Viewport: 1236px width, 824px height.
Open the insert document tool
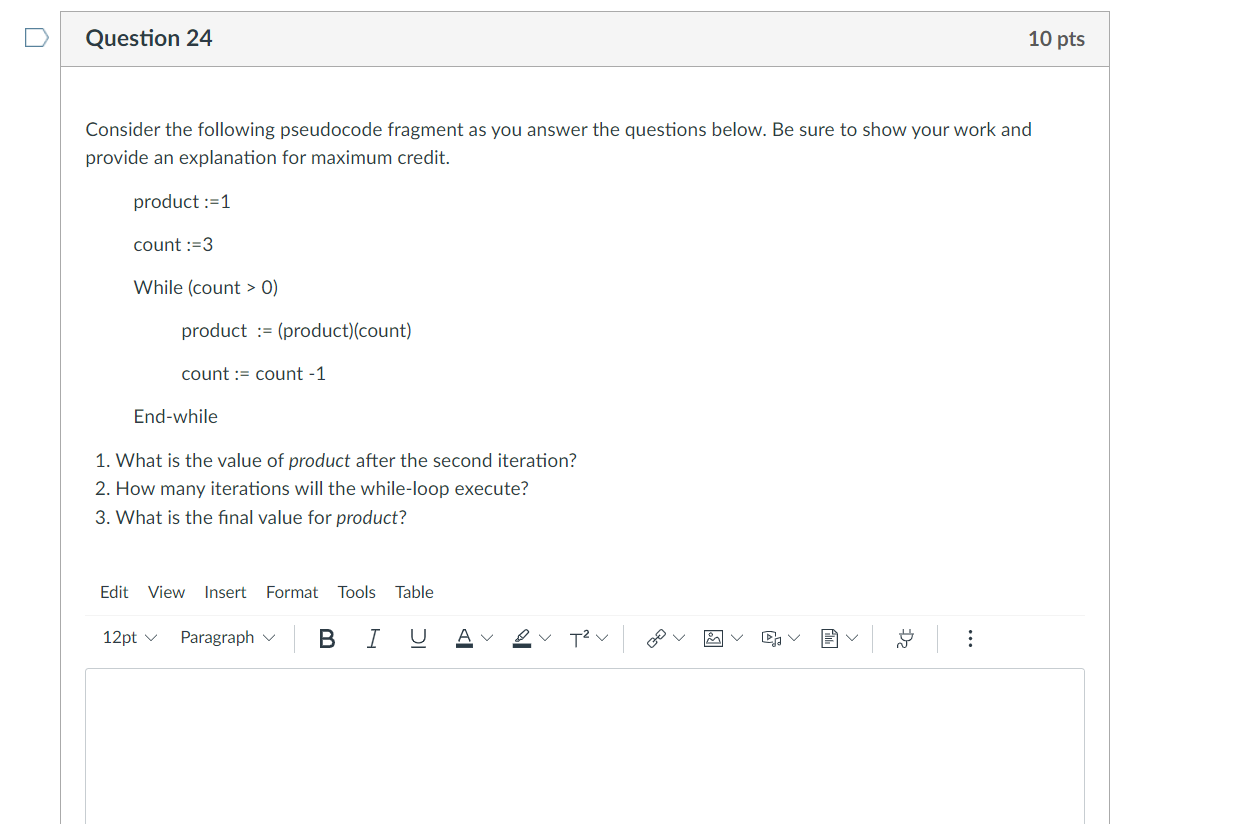click(831, 638)
